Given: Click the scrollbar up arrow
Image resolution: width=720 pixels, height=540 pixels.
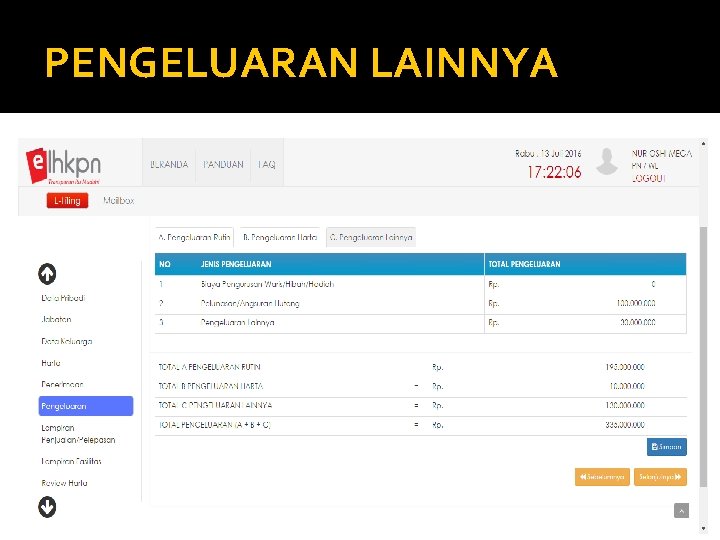Looking at the screenshot, I should pos(703,144).
